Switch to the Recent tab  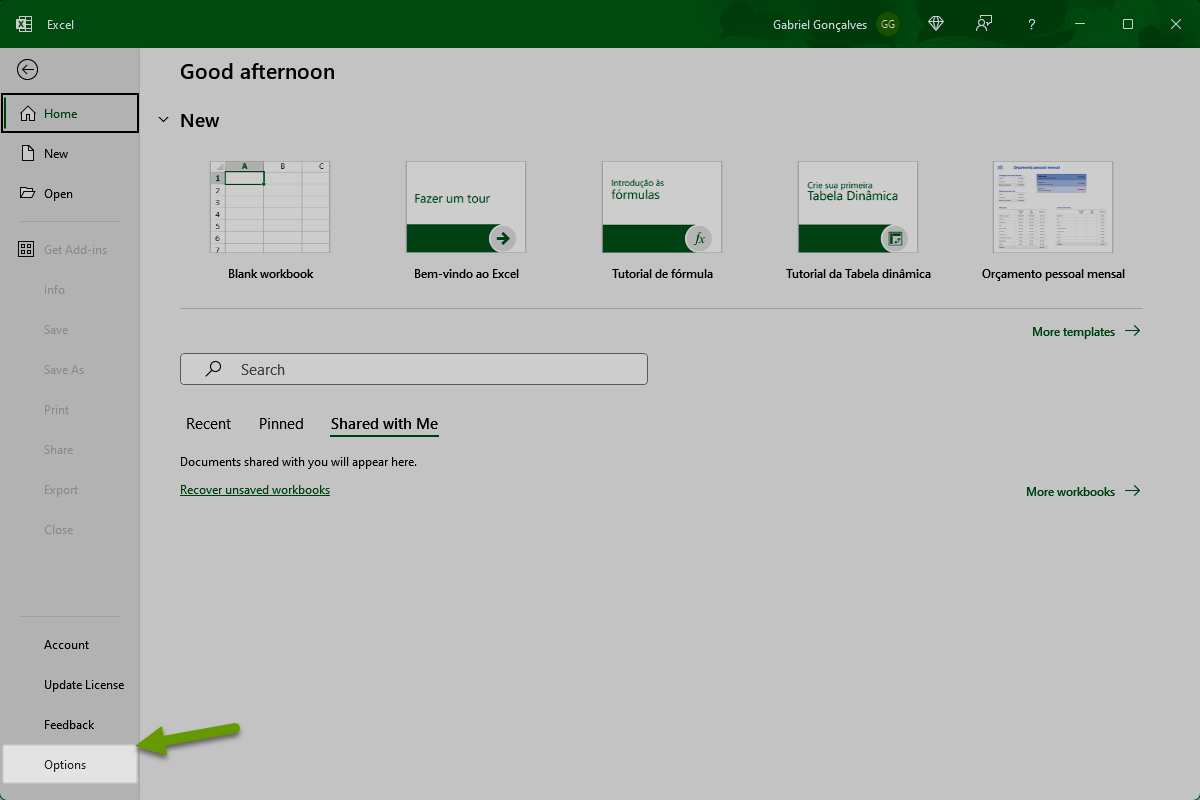tap(208, 424)
